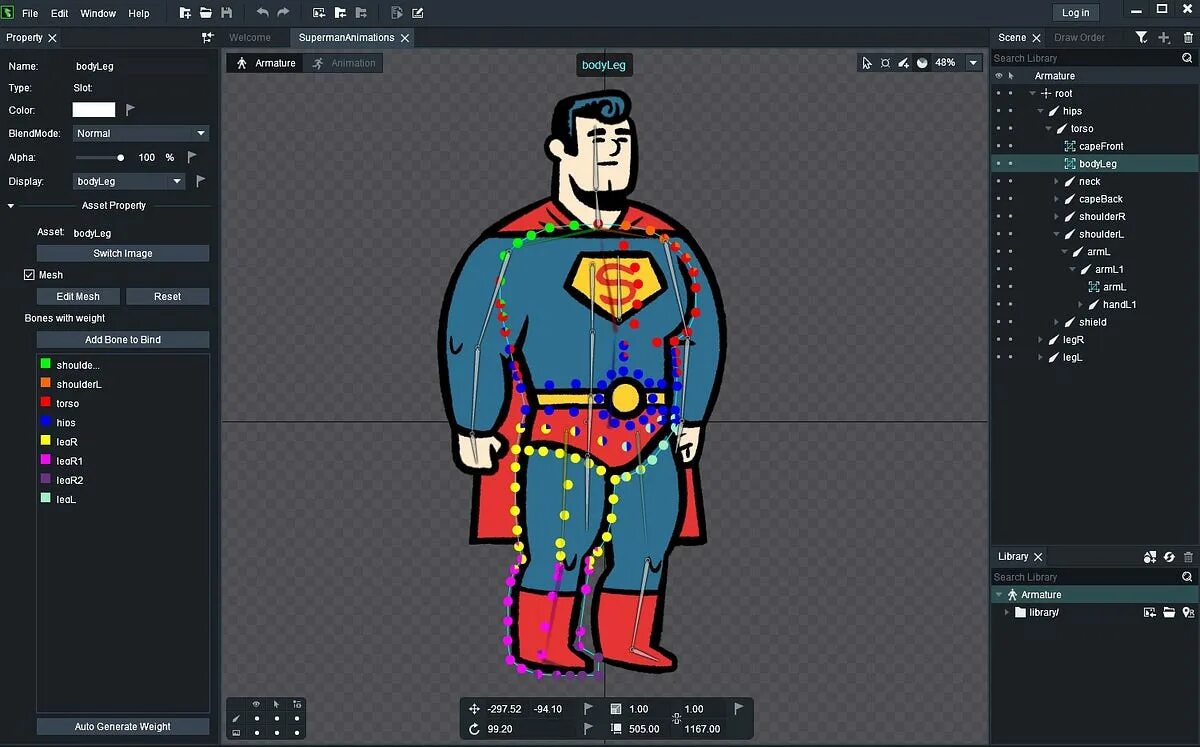Switch to Animation mode
The image size is (1200, 747).
click(343, 63)
